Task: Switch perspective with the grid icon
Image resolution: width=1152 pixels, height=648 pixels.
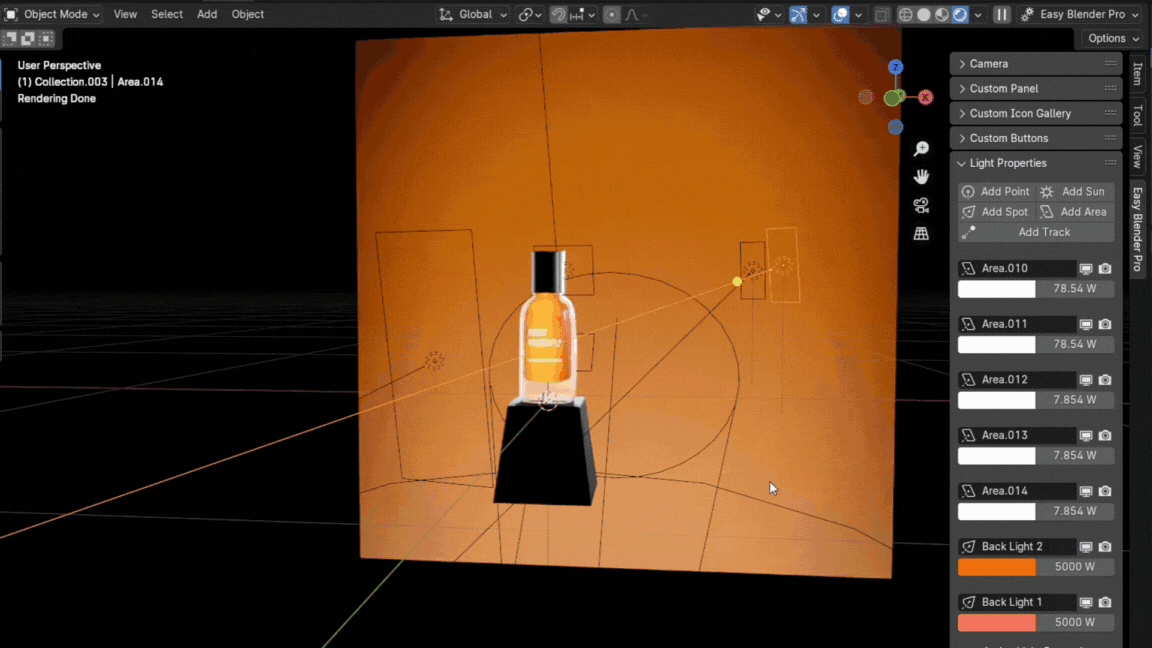Action: [921, 233]
